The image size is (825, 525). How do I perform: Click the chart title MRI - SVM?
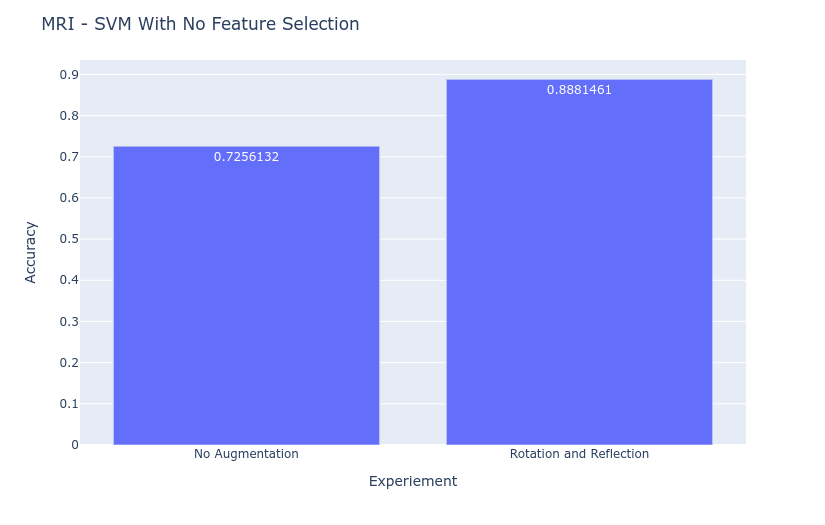200,24
